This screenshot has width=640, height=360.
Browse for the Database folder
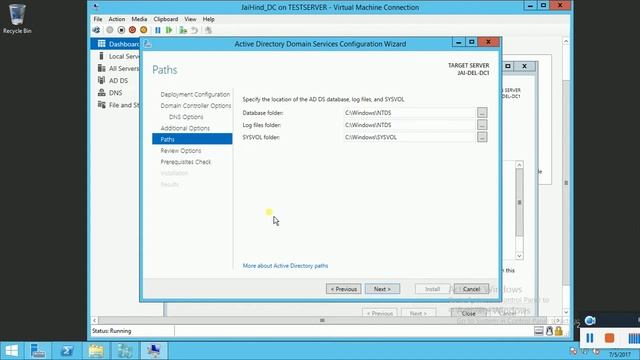482,113
